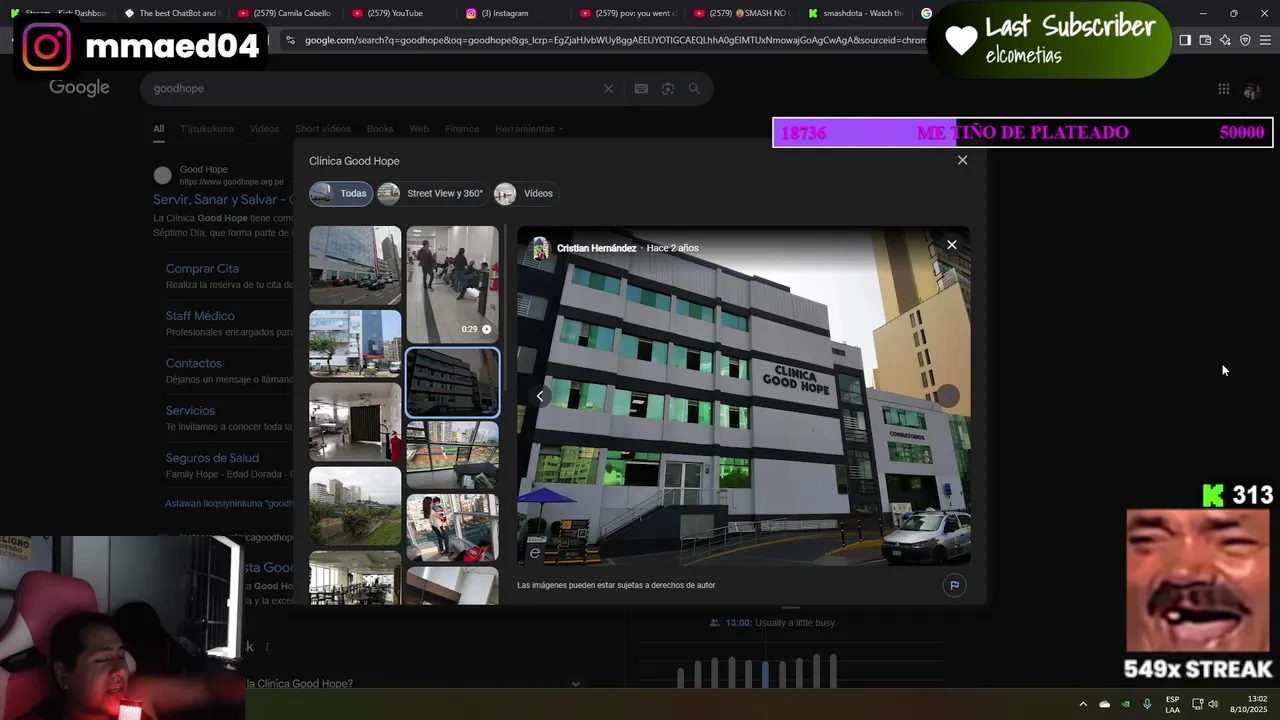Open the Servicios sitelink

pyautogui.click(x=190, y=411)
